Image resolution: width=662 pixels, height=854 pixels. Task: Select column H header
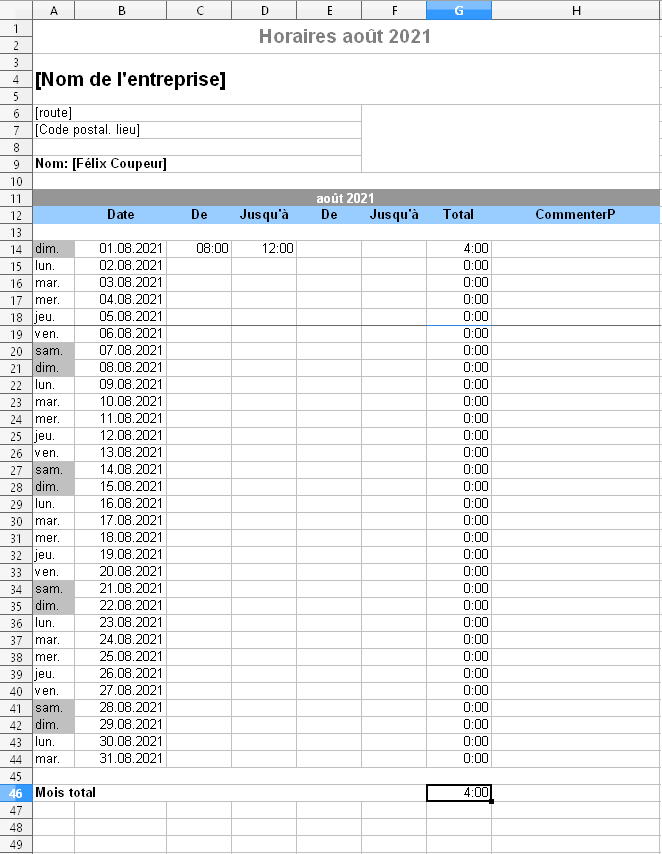click(576, 10)
